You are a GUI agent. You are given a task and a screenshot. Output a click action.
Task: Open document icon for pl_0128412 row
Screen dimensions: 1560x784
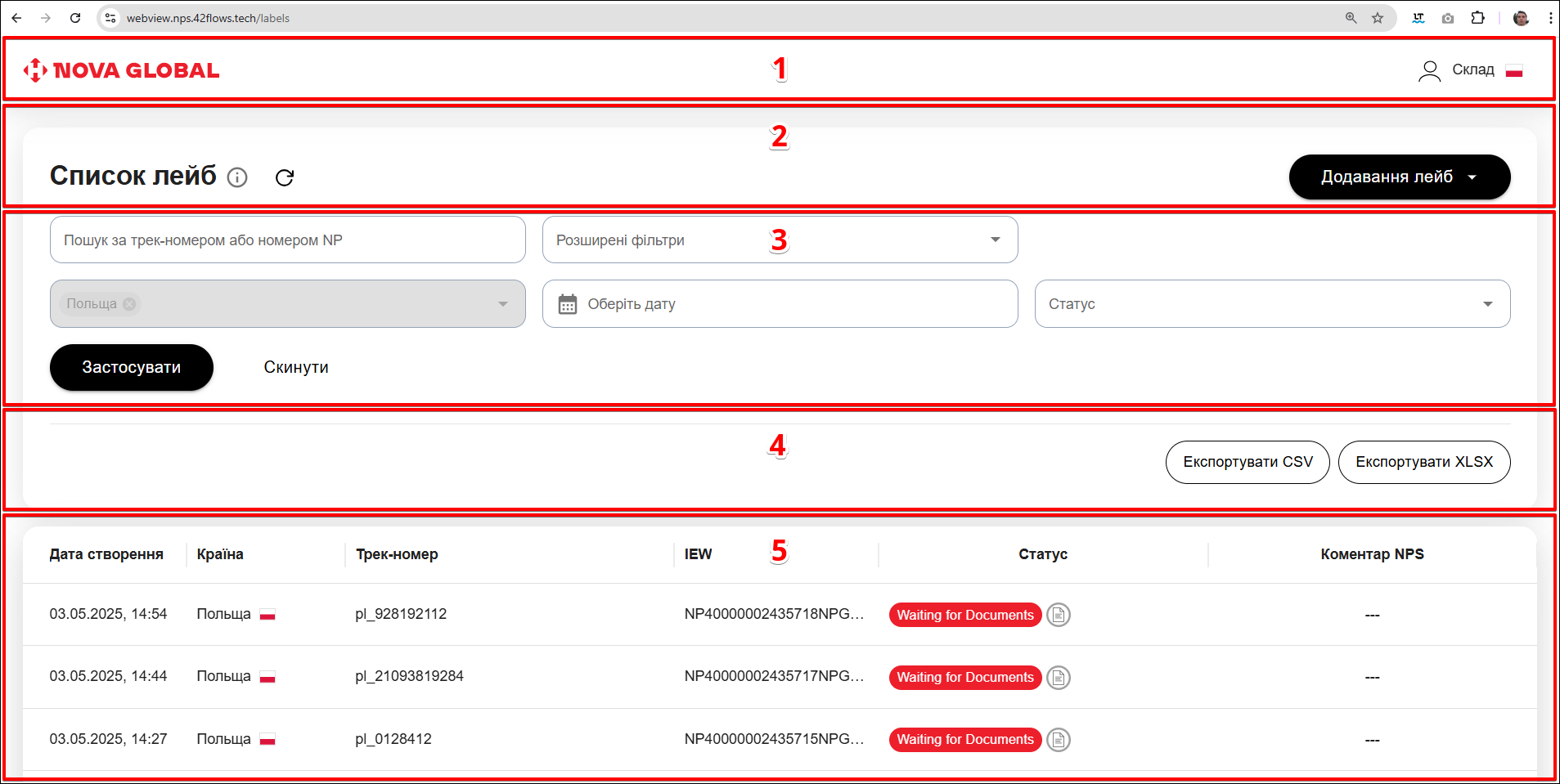(1059, 740)
